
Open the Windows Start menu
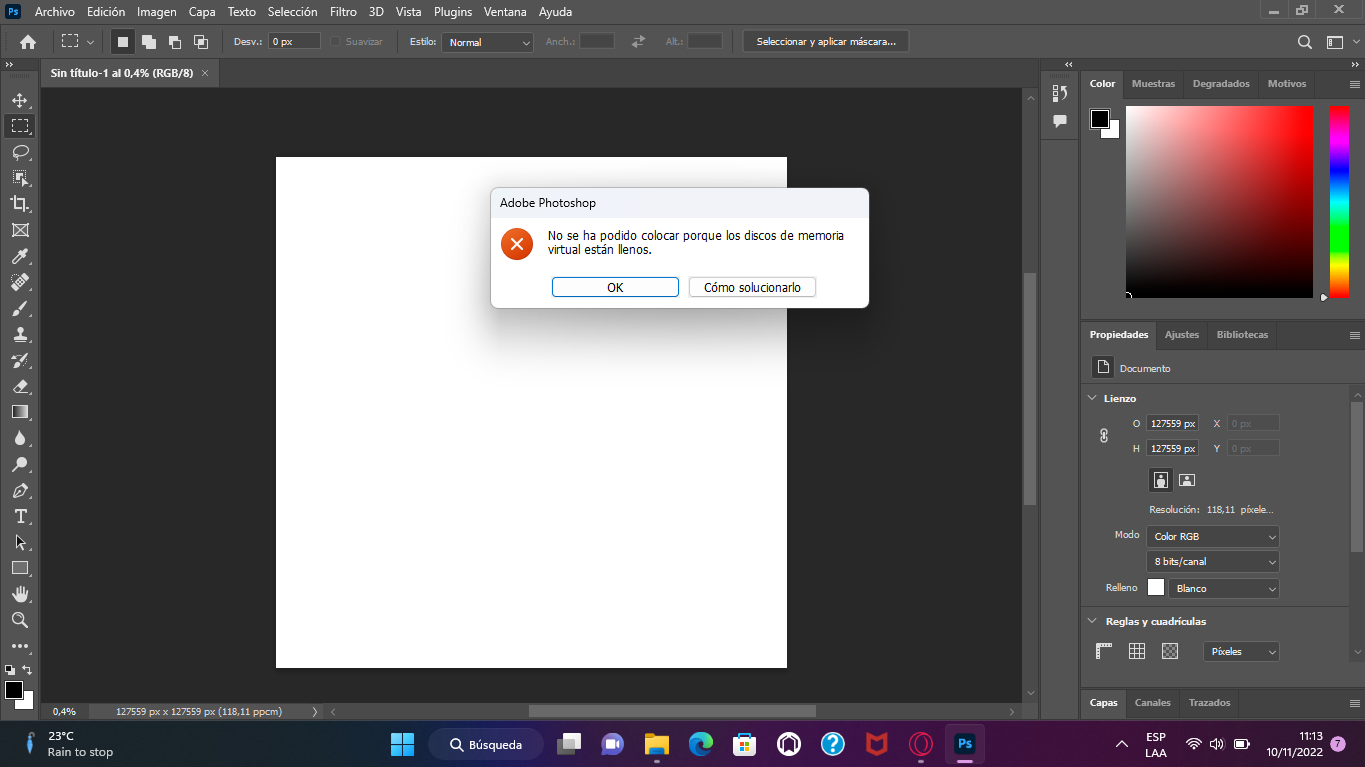402,744
